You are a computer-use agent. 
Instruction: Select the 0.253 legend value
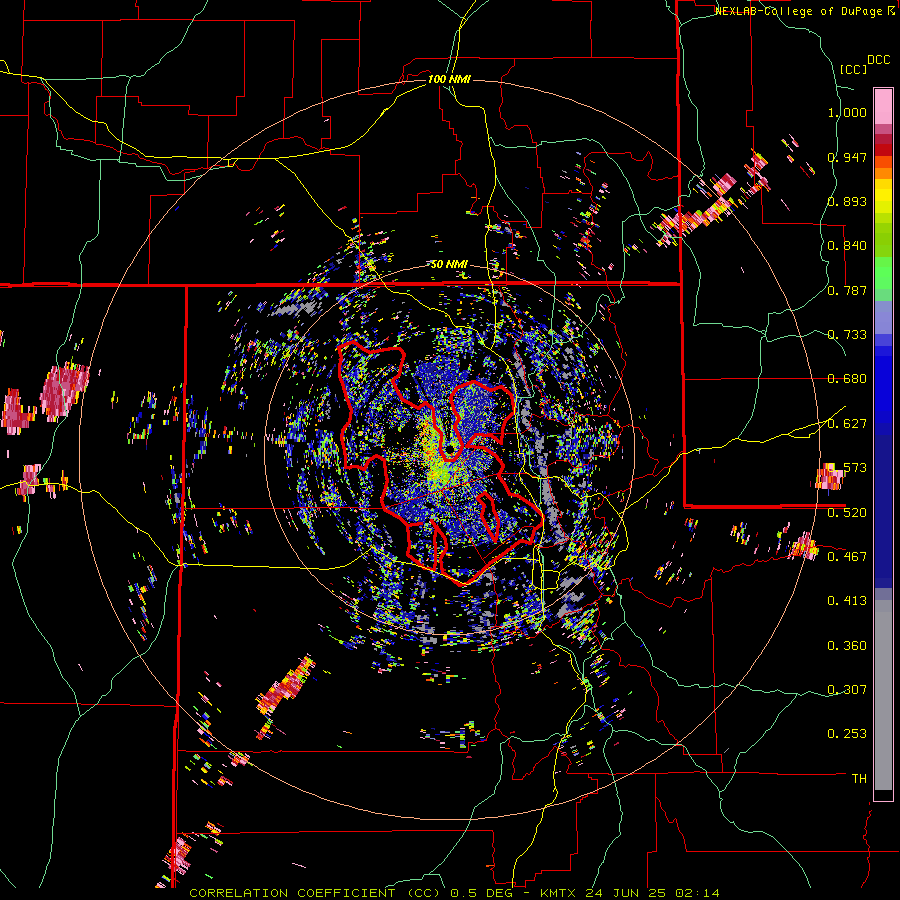[847, 734]
